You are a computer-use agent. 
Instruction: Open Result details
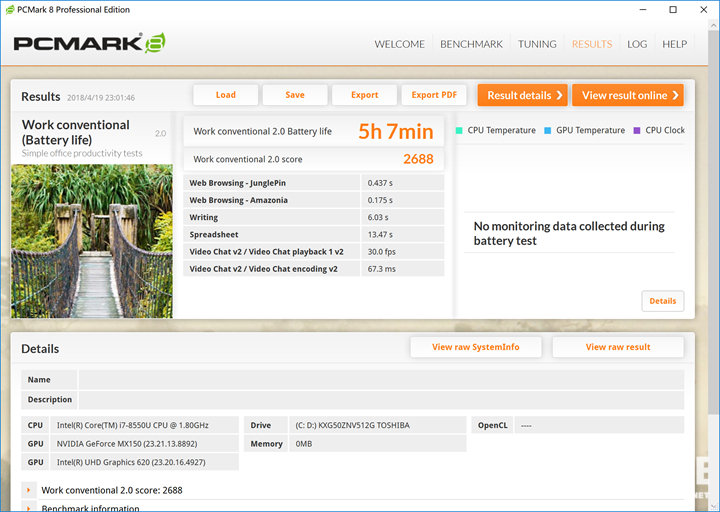pos(522,95)
